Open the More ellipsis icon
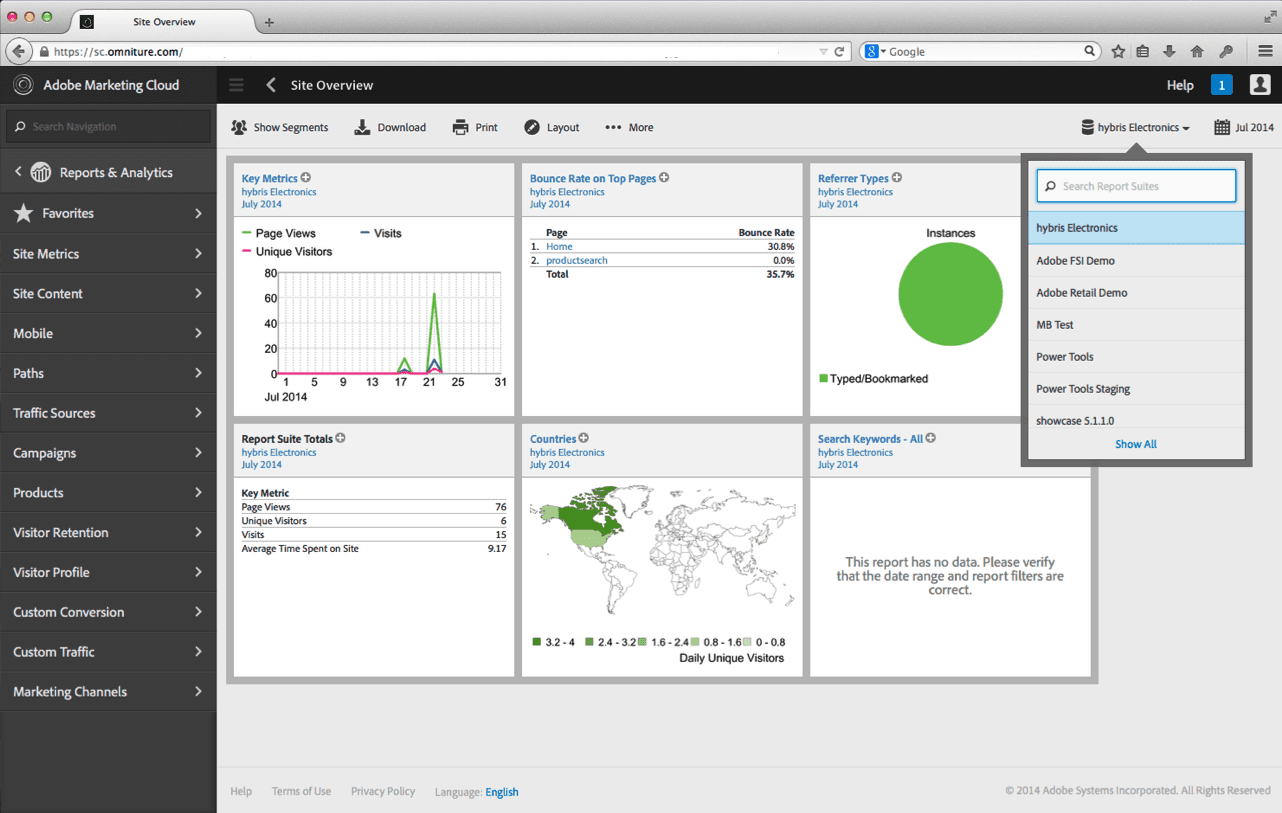1282x813 pixels. [613, 127]
